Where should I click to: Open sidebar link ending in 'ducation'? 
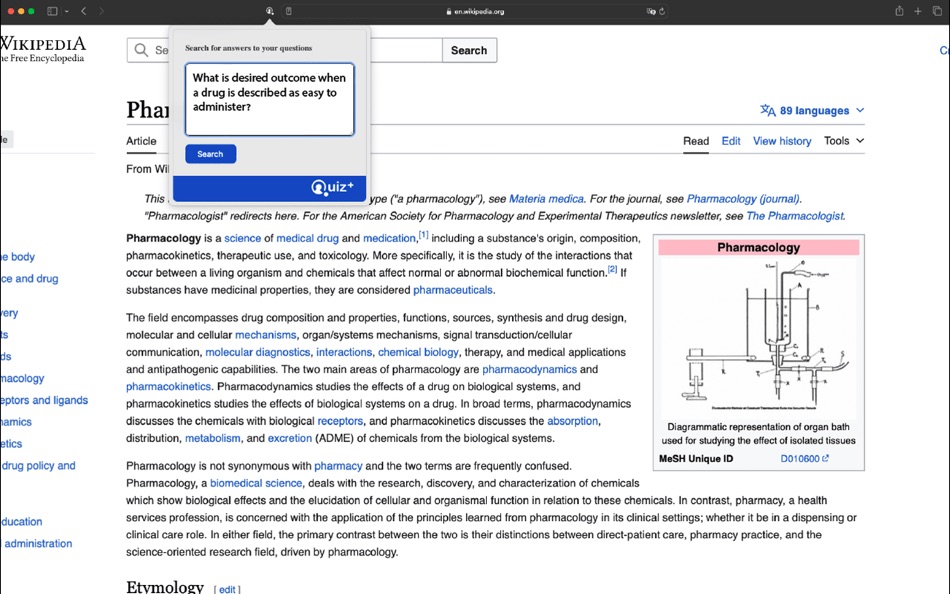pos(22,521)
